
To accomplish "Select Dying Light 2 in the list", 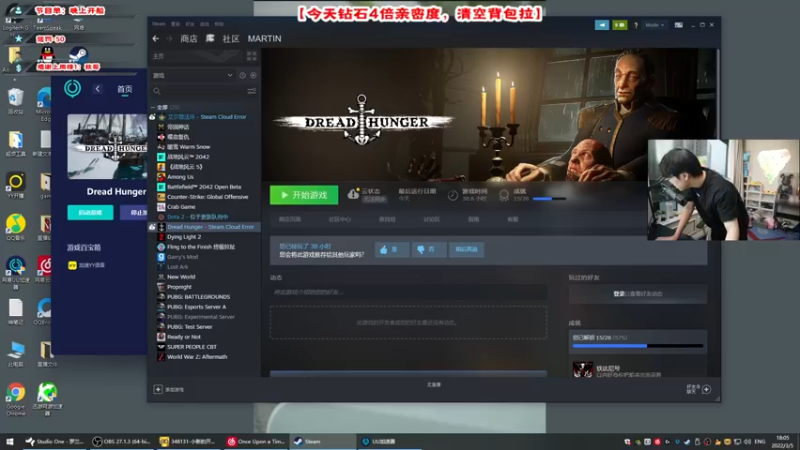I will click(x=184, y=237).
